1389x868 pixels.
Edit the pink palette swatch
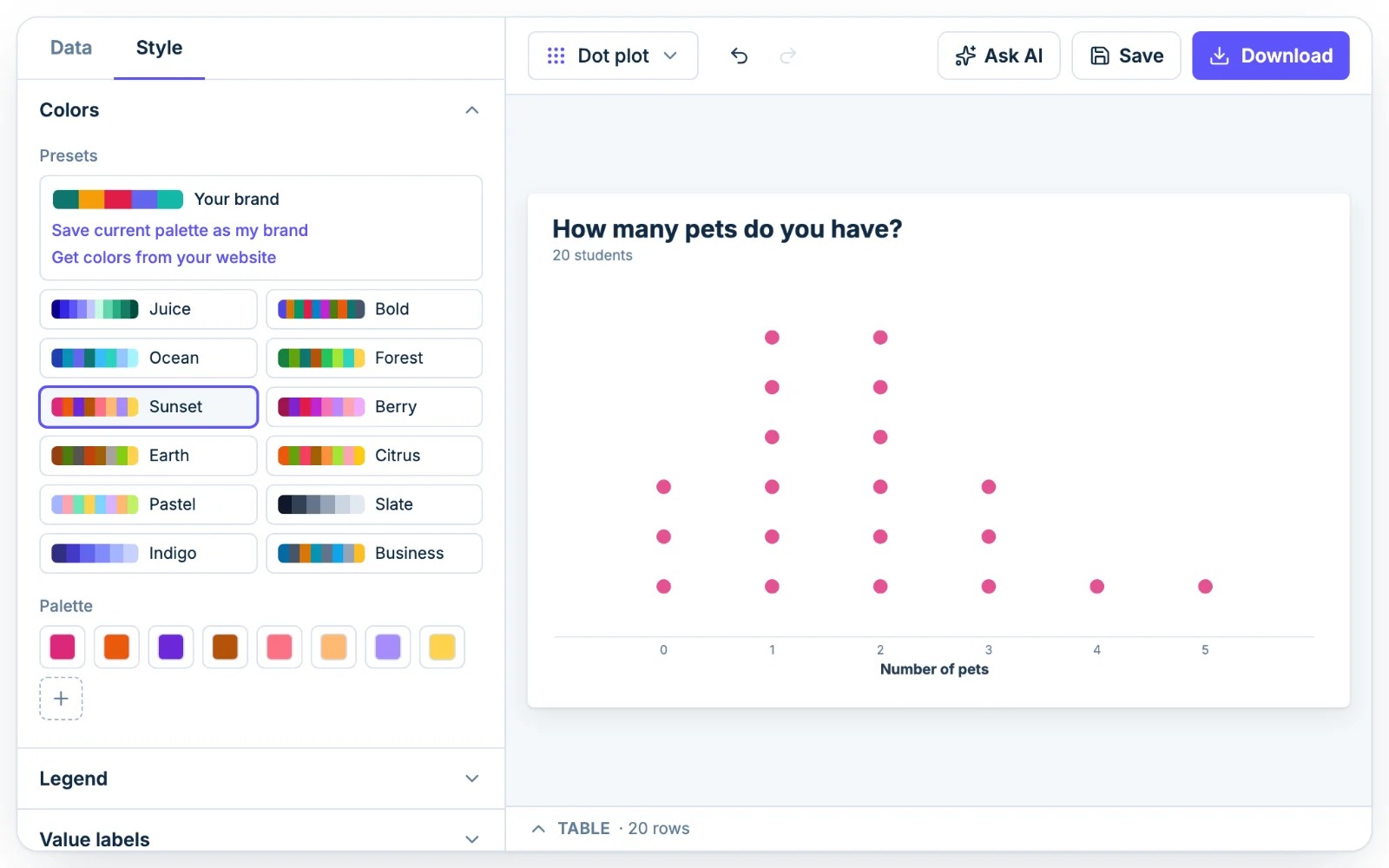(x=63, y=647)
